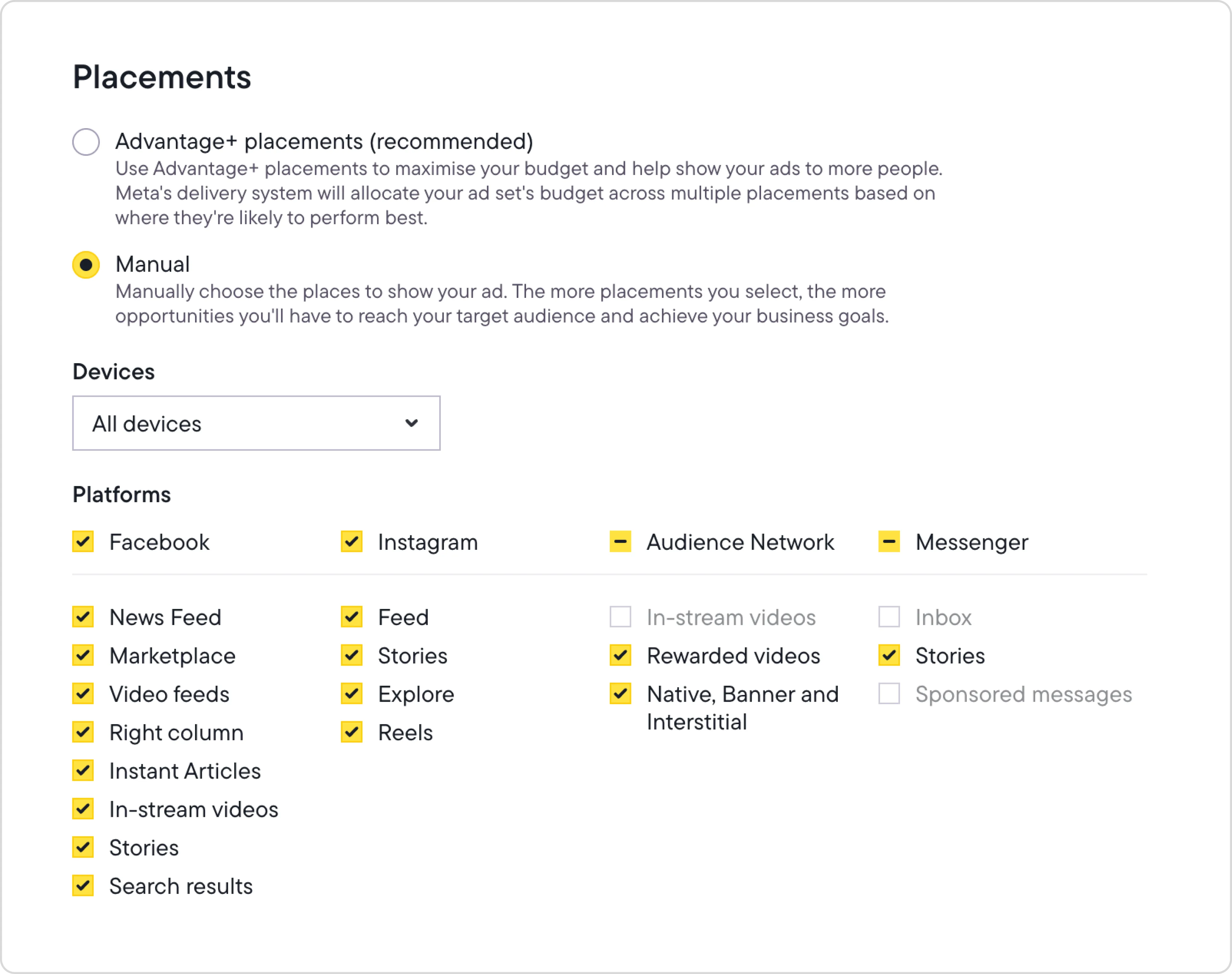Uncheck the Instagram Stories placement
The image size is (1232, 974).
tap(352, 656)
